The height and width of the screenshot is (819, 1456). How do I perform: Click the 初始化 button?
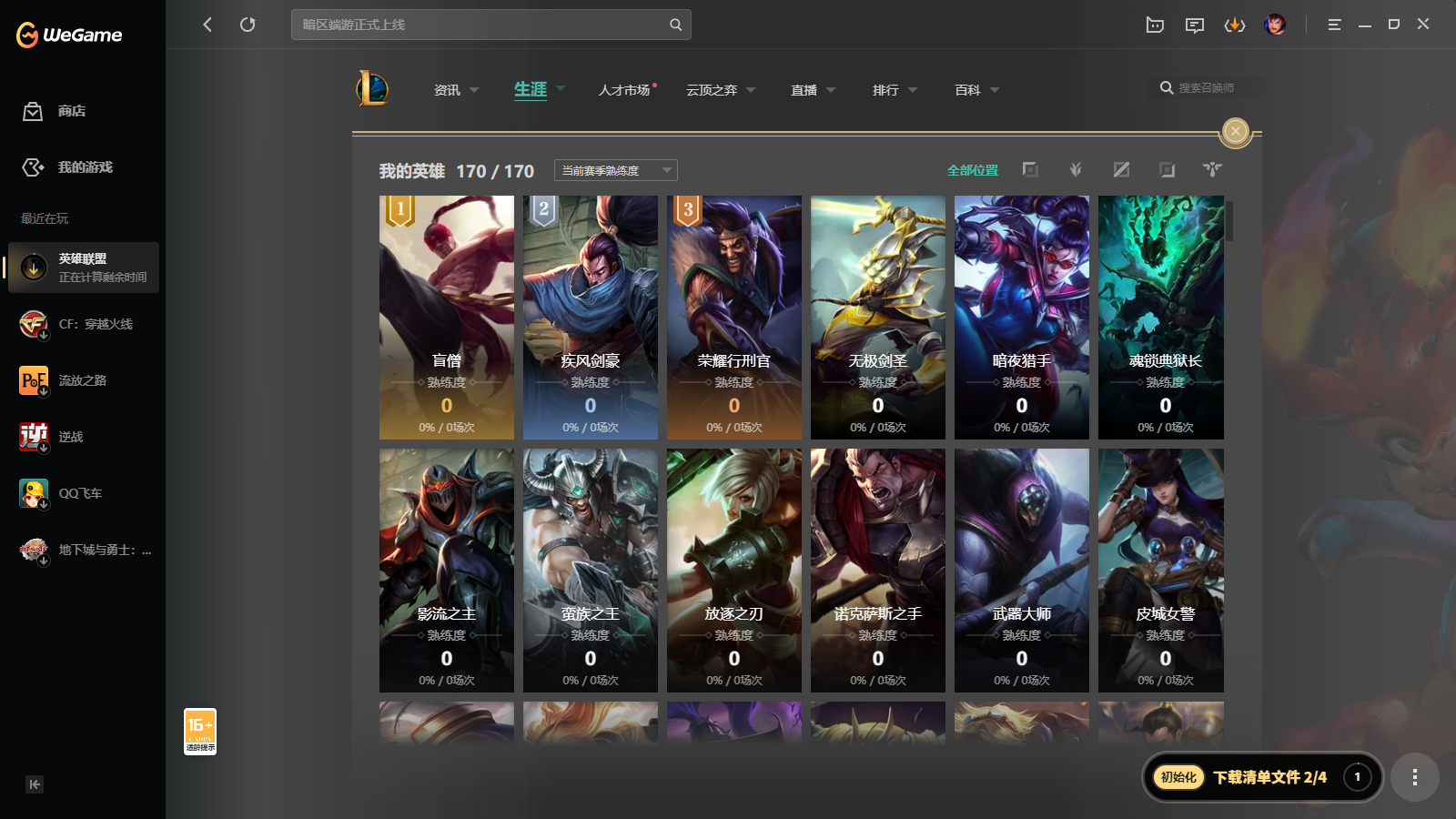coord(1178,777)
